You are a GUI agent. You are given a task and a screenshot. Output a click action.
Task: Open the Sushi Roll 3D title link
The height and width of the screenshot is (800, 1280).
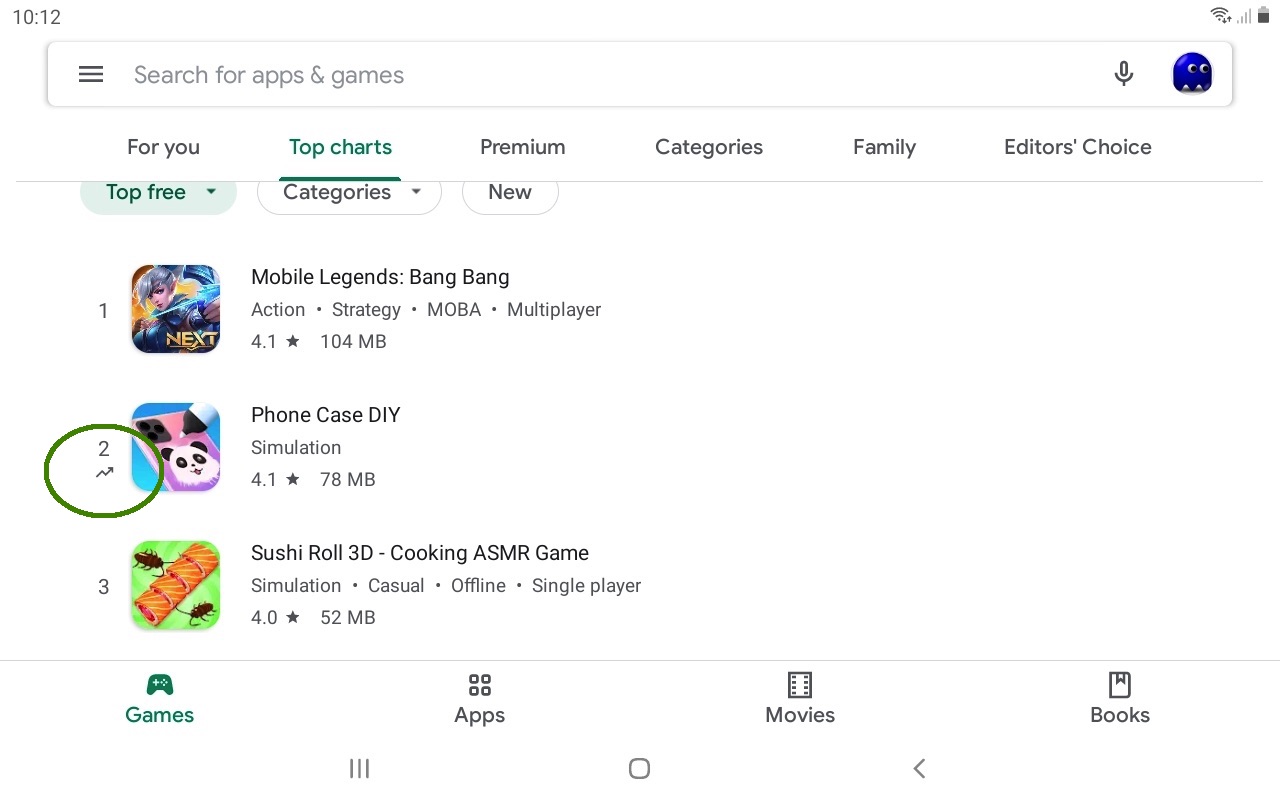point(420,553)
